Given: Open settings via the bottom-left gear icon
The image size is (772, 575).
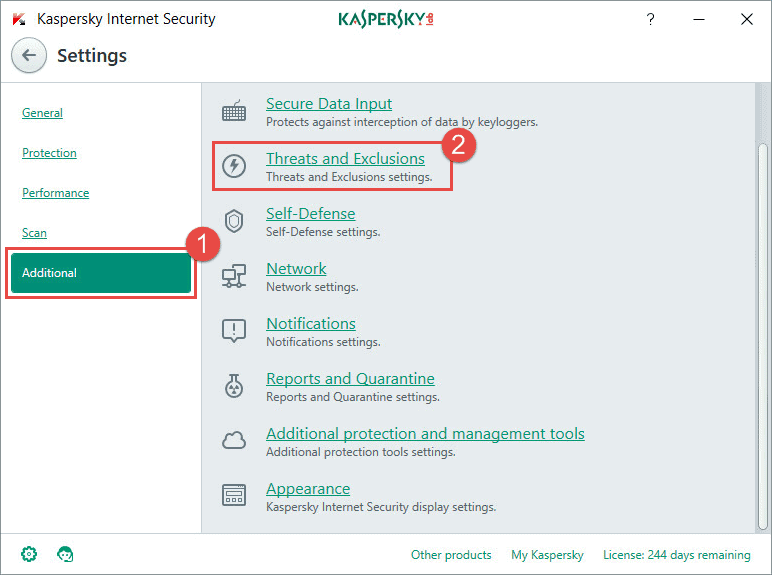Looking at the screenshot, I should coord(30,554).
